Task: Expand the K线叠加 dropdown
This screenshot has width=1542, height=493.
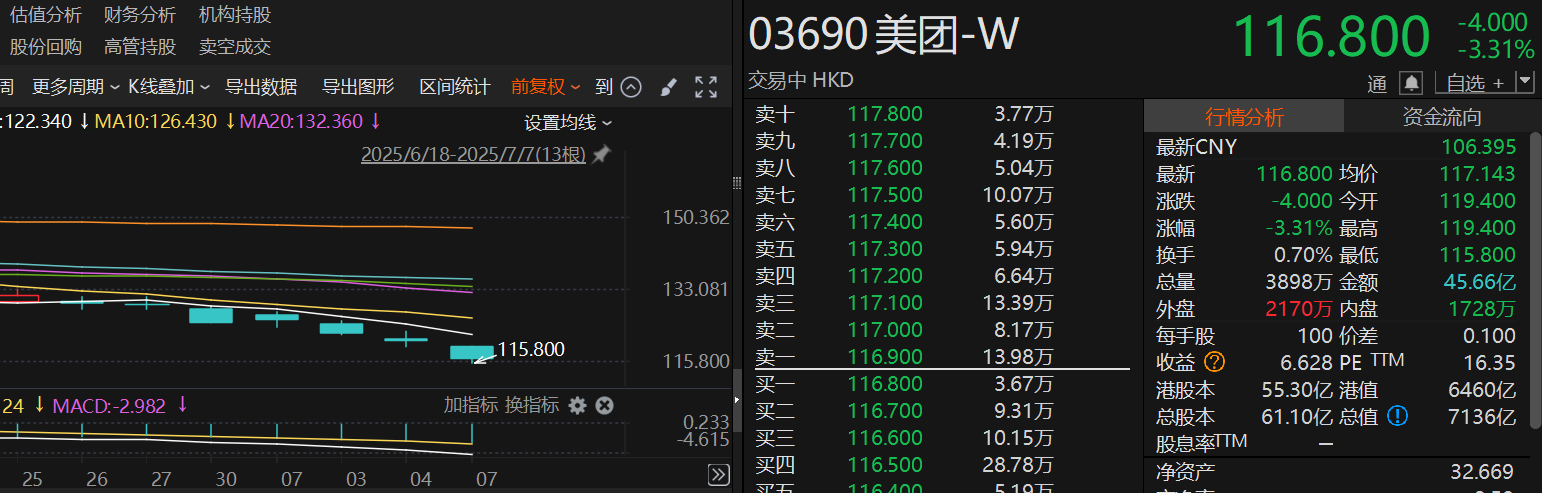Action: tap(169, 87)
